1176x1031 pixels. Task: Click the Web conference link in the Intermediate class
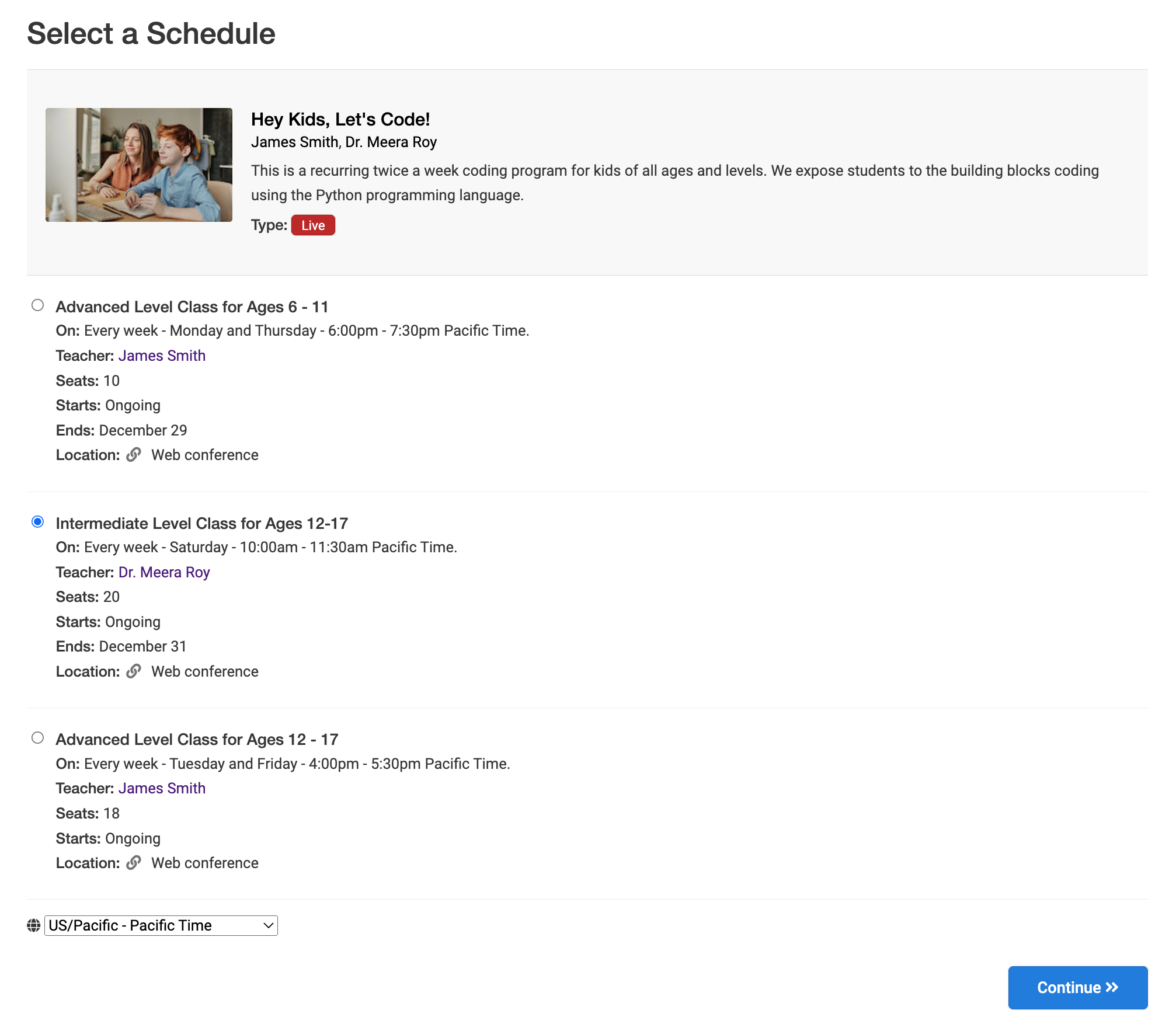pos(205,671)
